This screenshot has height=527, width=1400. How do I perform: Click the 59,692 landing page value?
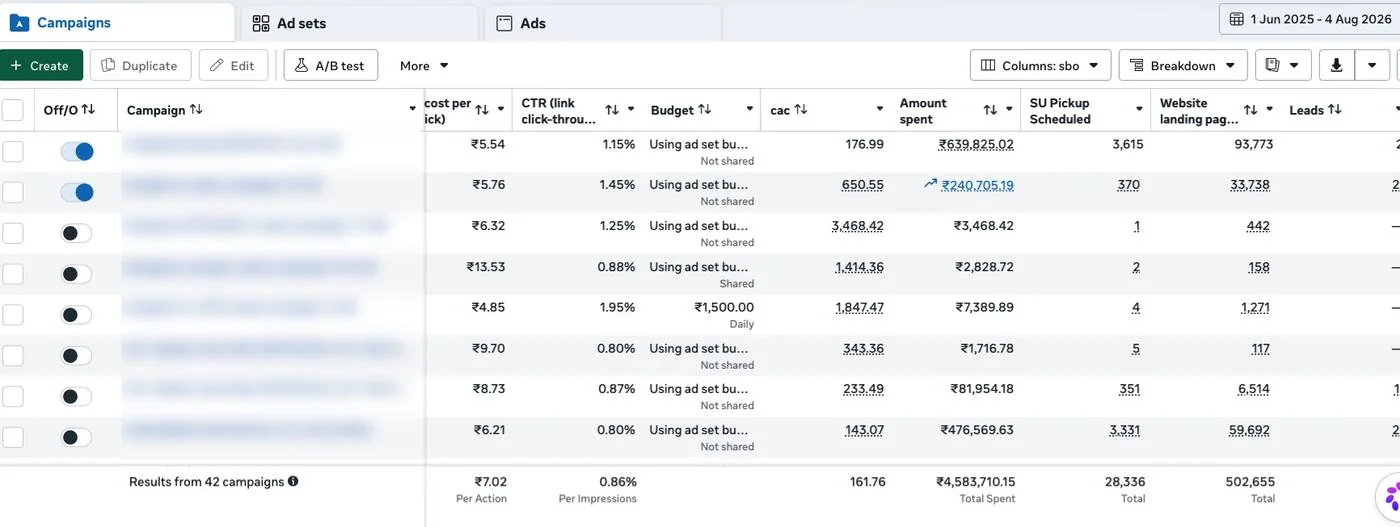tap(1250, 430)
